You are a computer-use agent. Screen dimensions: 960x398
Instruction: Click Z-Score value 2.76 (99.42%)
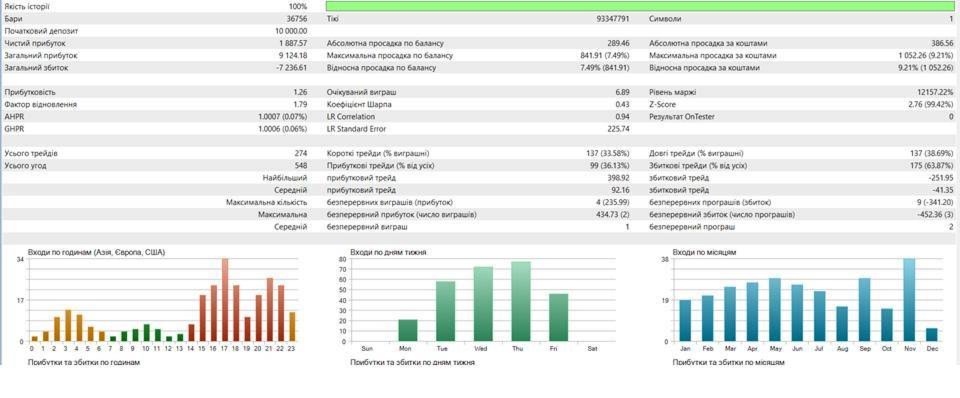(930, 105)
